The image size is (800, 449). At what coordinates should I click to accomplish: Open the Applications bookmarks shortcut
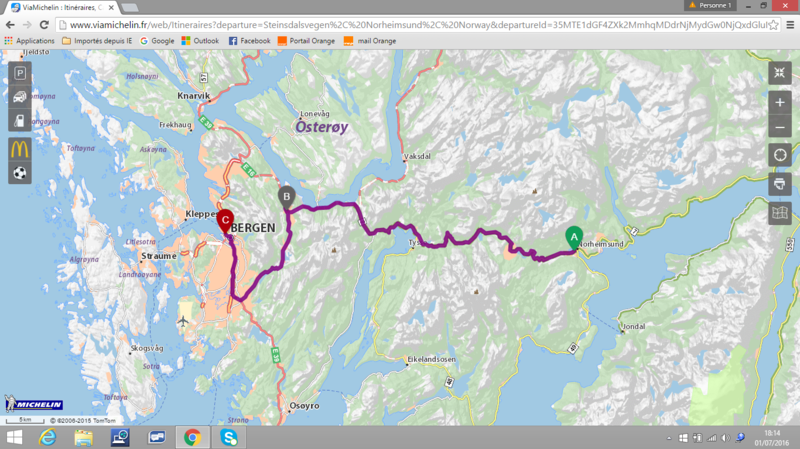coord(29,41)
